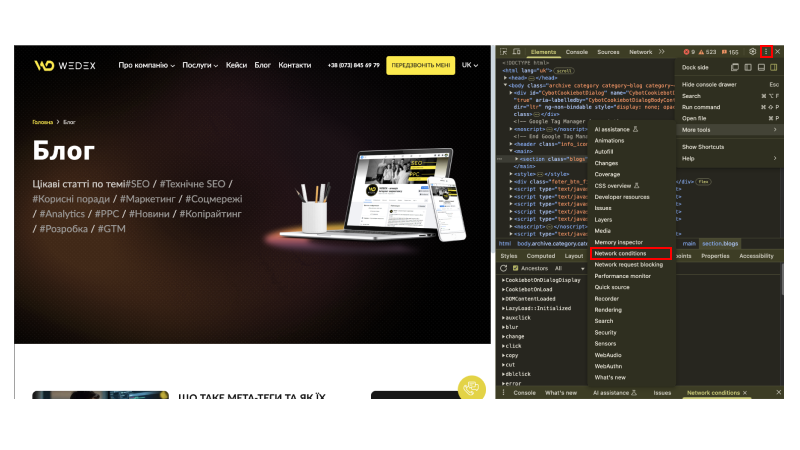Click the Issues drawer tab

(662, 393)
